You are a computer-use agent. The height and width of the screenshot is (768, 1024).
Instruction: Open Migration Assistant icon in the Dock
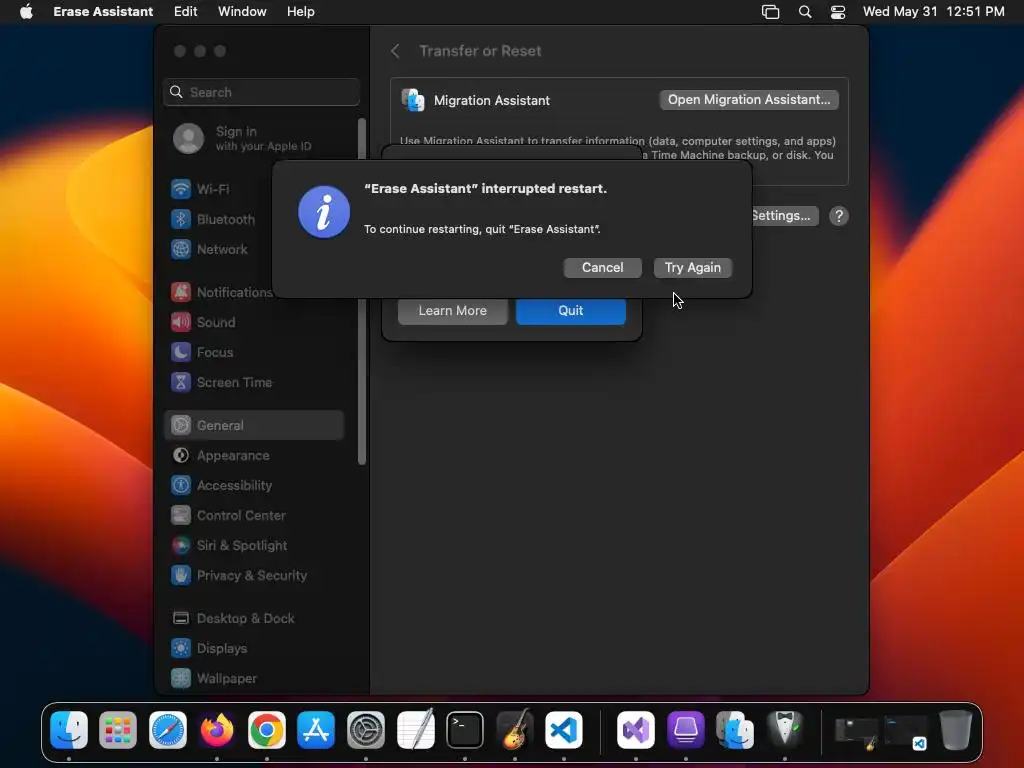735,730
